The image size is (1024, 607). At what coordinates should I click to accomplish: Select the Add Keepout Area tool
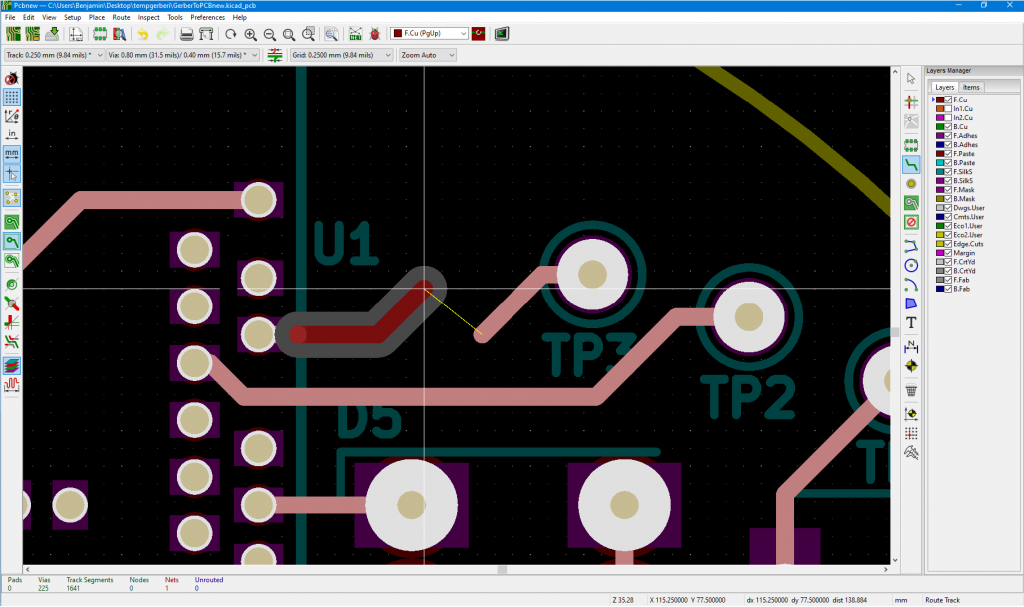pyautogui.click(x=911, y=221)
